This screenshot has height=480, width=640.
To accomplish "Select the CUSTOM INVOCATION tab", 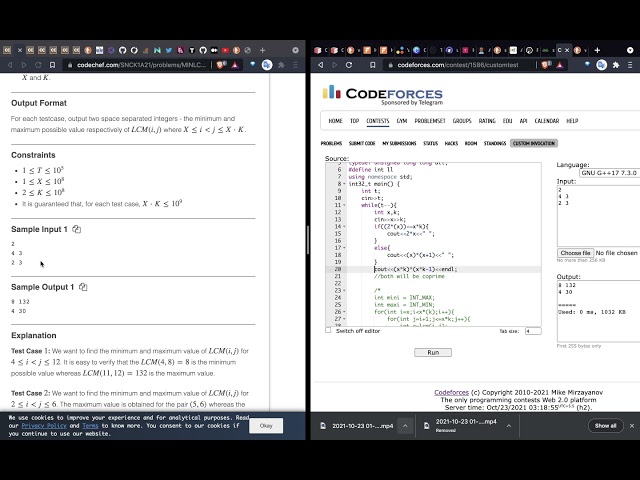I will (534, 143).
